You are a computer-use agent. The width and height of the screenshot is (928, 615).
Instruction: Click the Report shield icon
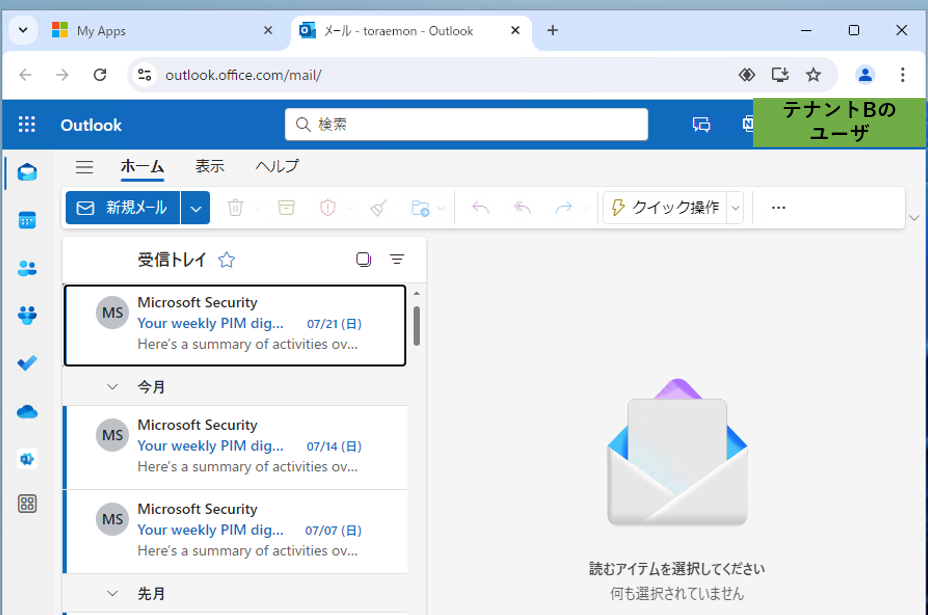click(328, 208)
